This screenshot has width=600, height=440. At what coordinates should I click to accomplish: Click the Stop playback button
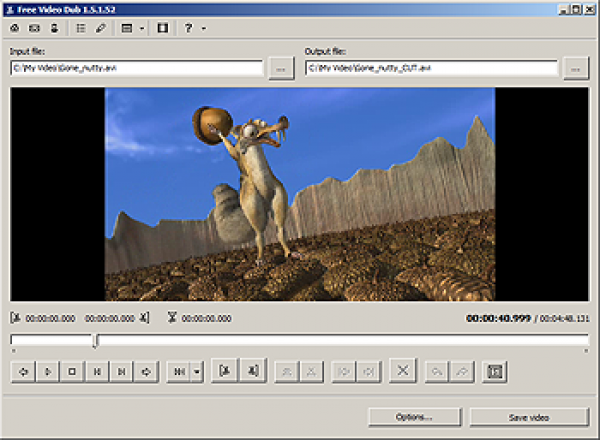tap(73, 371)
